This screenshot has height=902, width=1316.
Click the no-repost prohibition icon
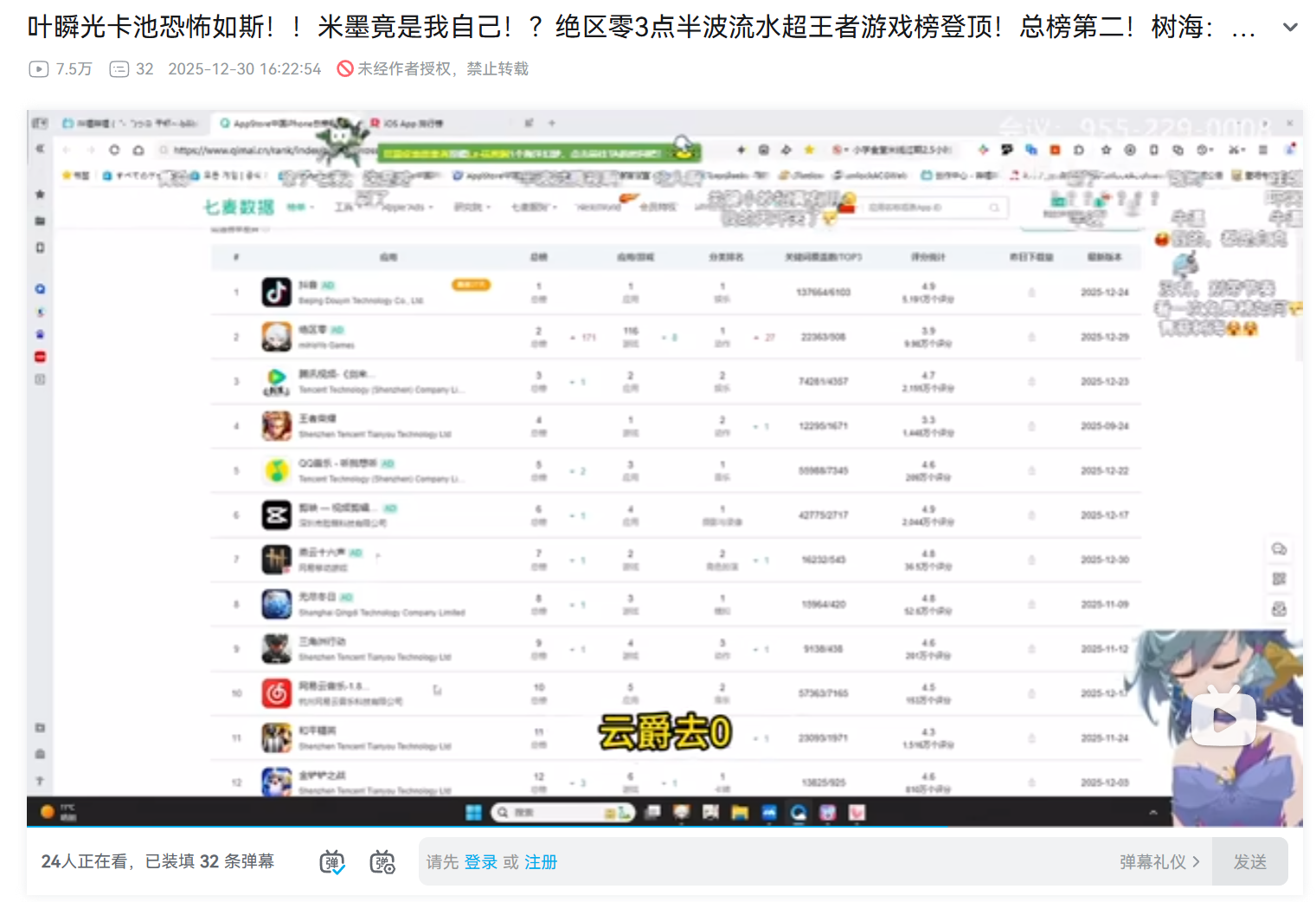pyautogui.click(x=345, y=68)
